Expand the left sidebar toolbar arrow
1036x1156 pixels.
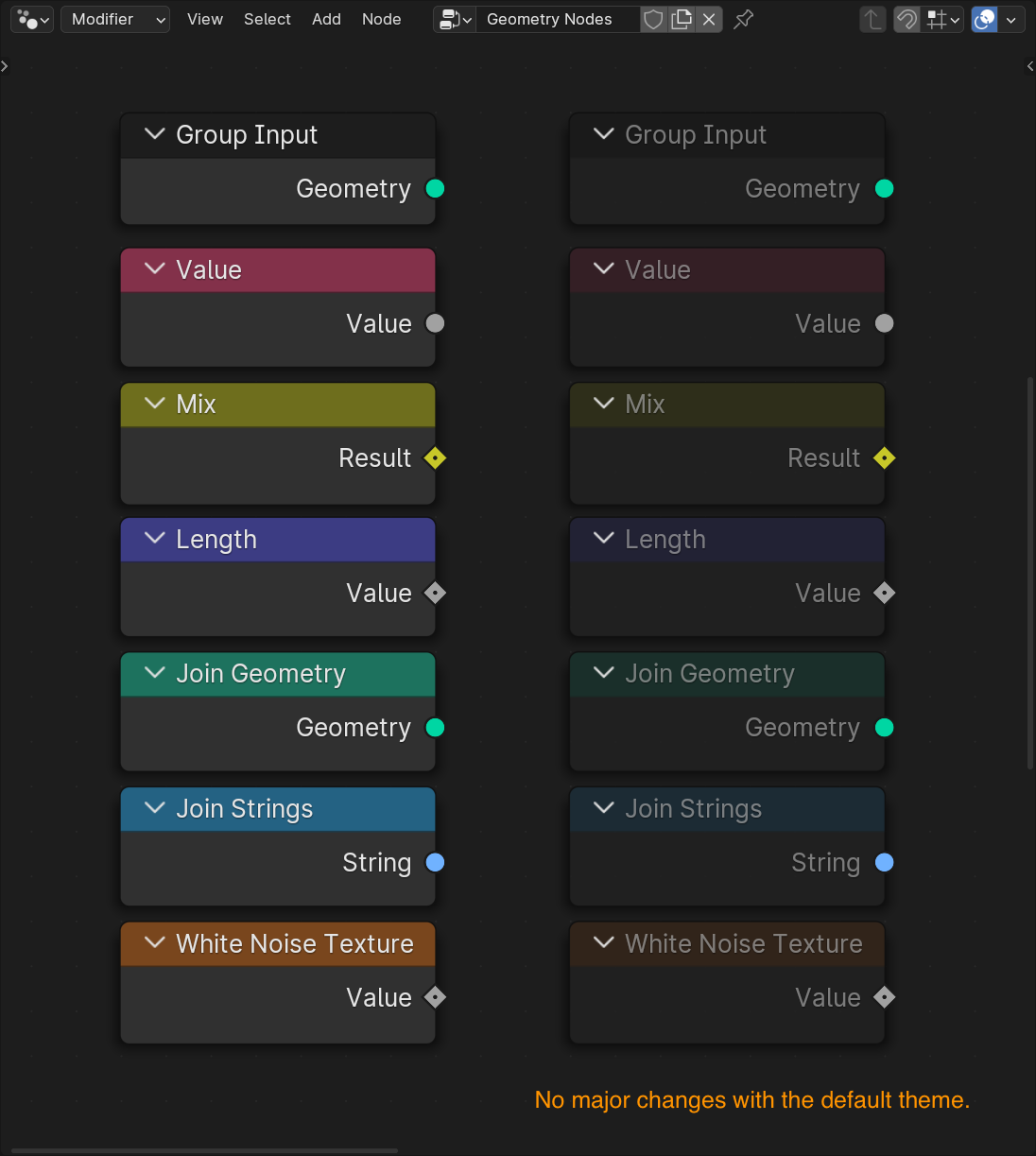5,66
